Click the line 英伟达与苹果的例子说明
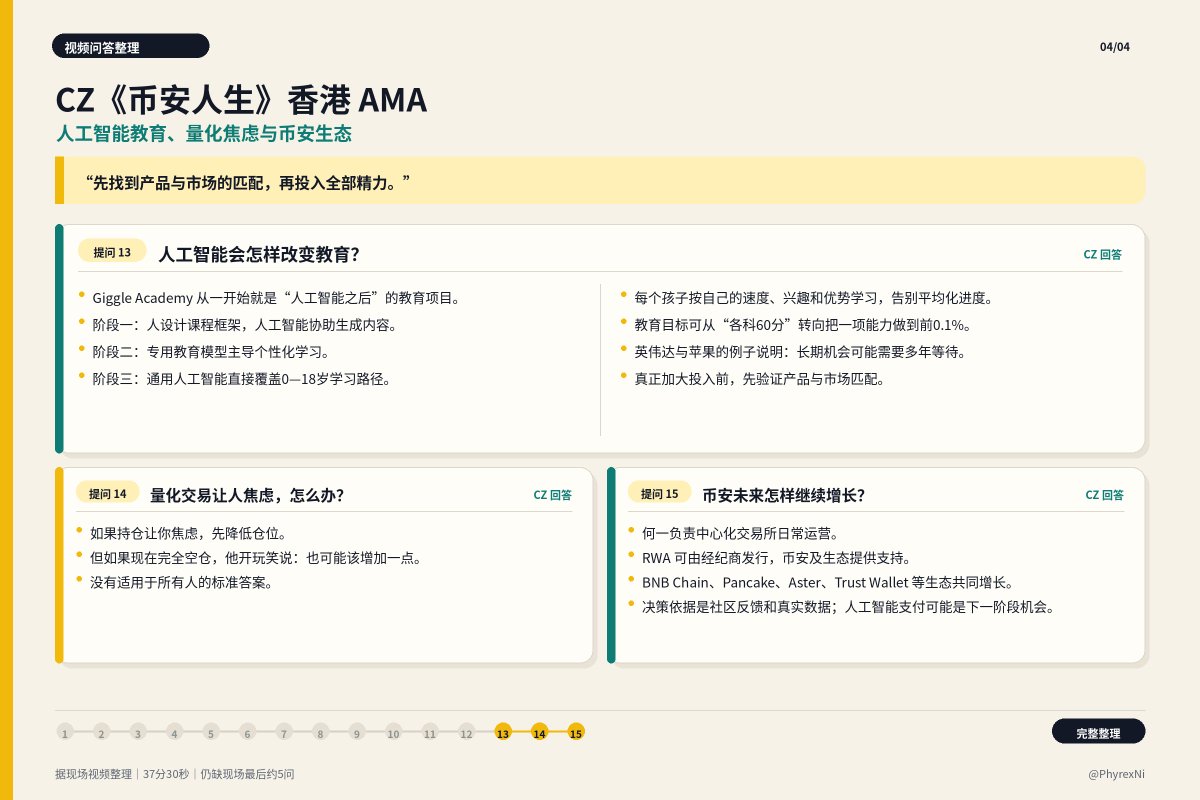The height and width of the screenshot is (800, 1200). tap(799, 352)
